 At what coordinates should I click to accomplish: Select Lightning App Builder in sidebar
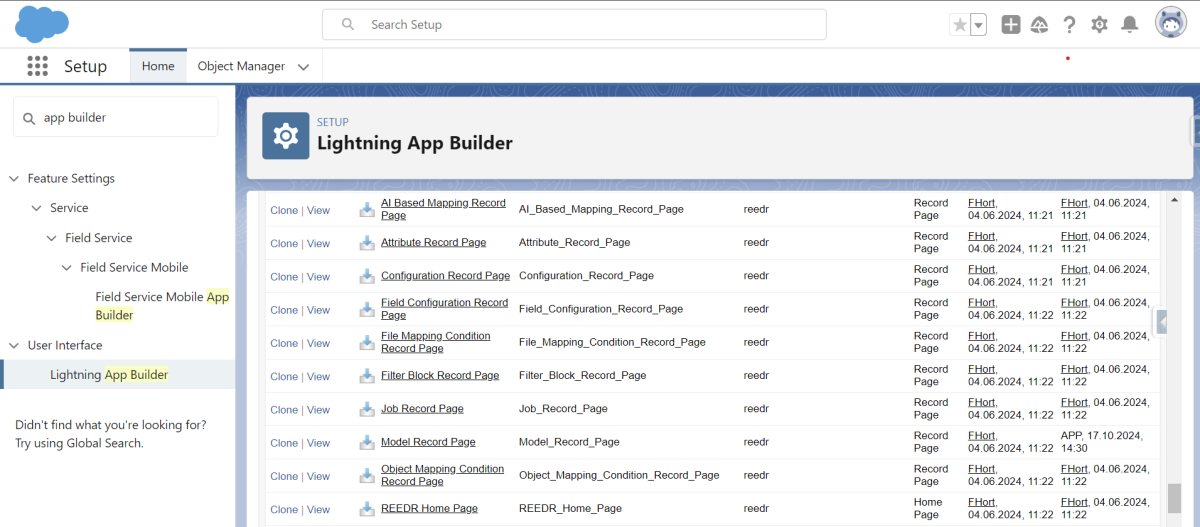coord(109,375)
